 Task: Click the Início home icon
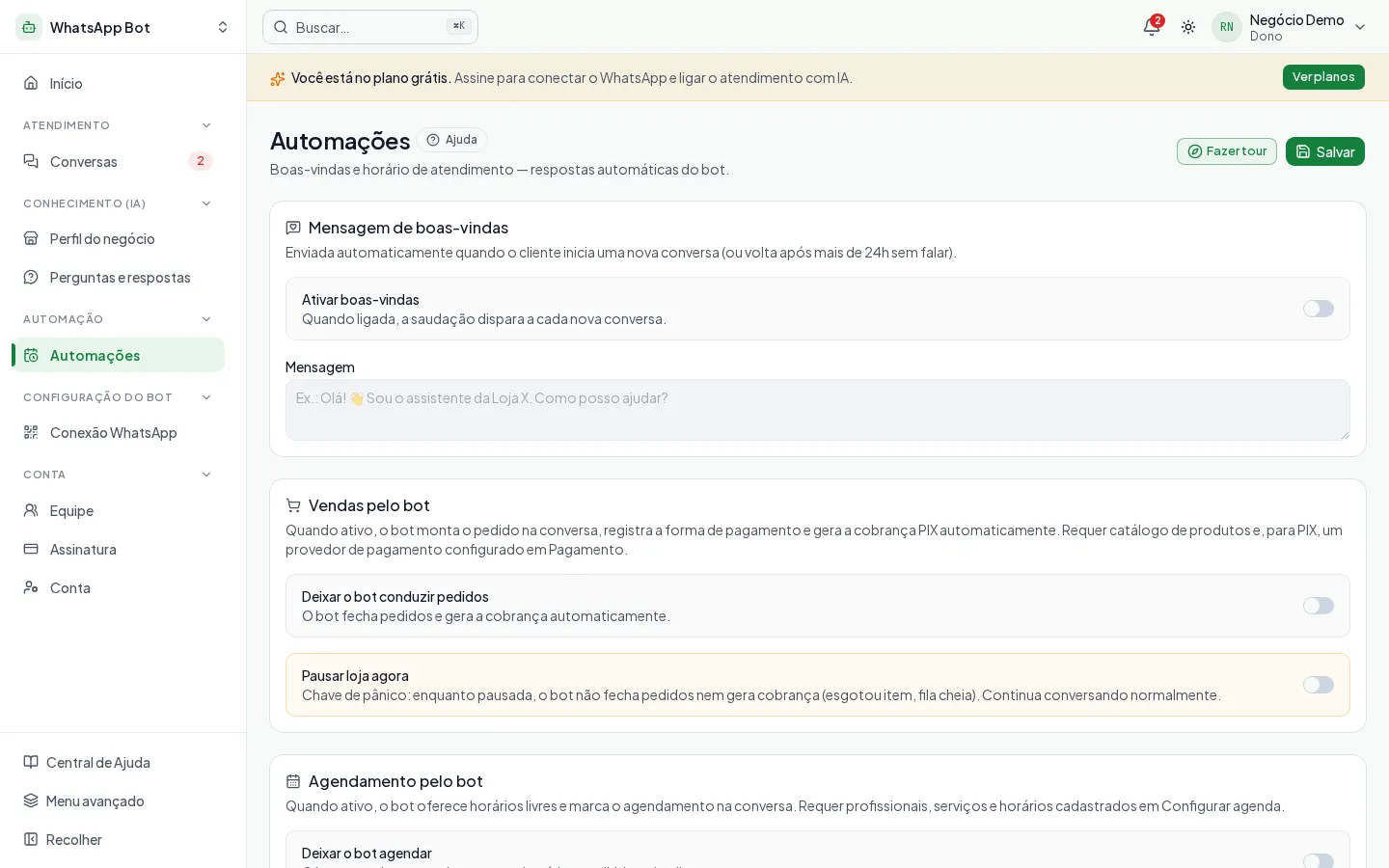[x=31, y=83]
